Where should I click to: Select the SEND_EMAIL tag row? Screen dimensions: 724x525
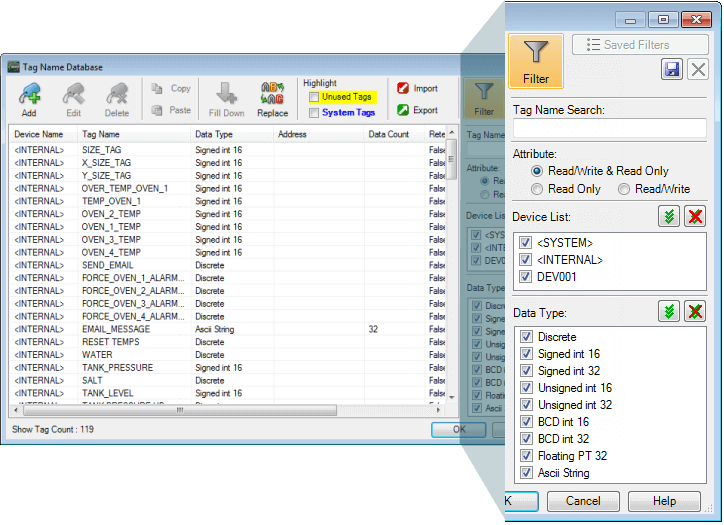(228, 266)
